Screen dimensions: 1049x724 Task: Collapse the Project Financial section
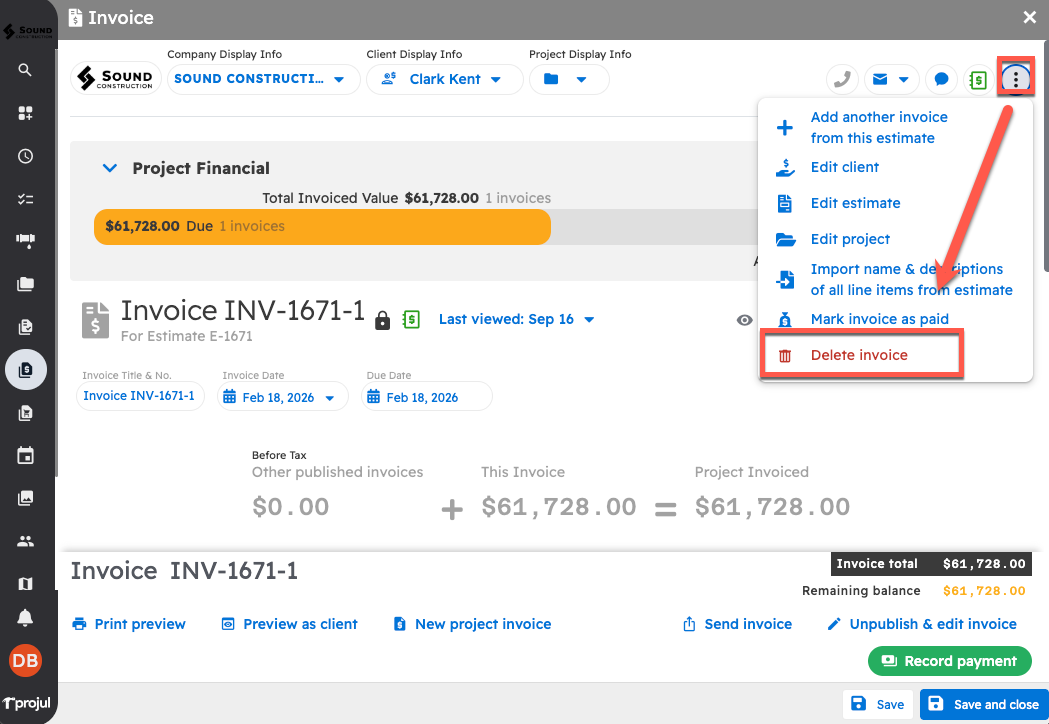pos(110,168)
